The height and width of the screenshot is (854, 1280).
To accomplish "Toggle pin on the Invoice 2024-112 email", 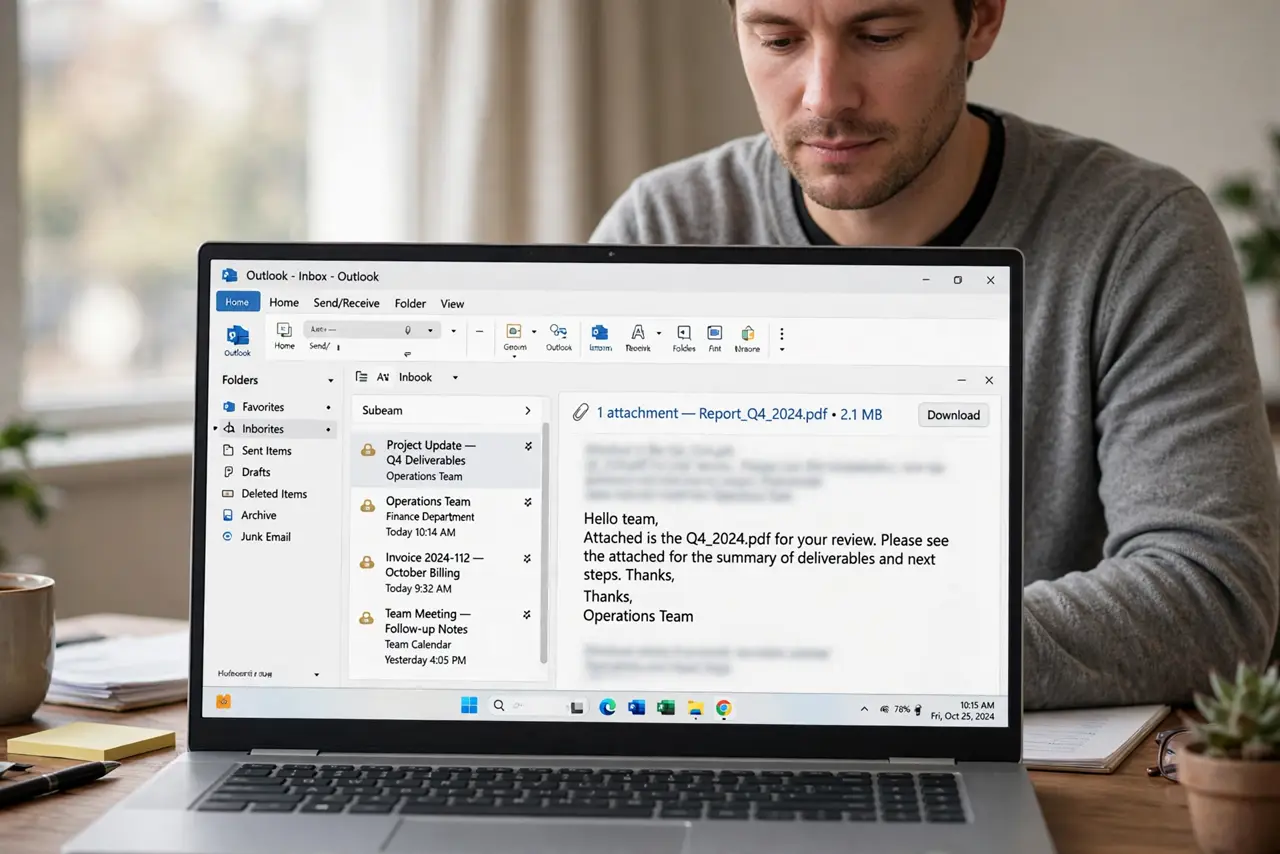I will (x=528, y=558).
